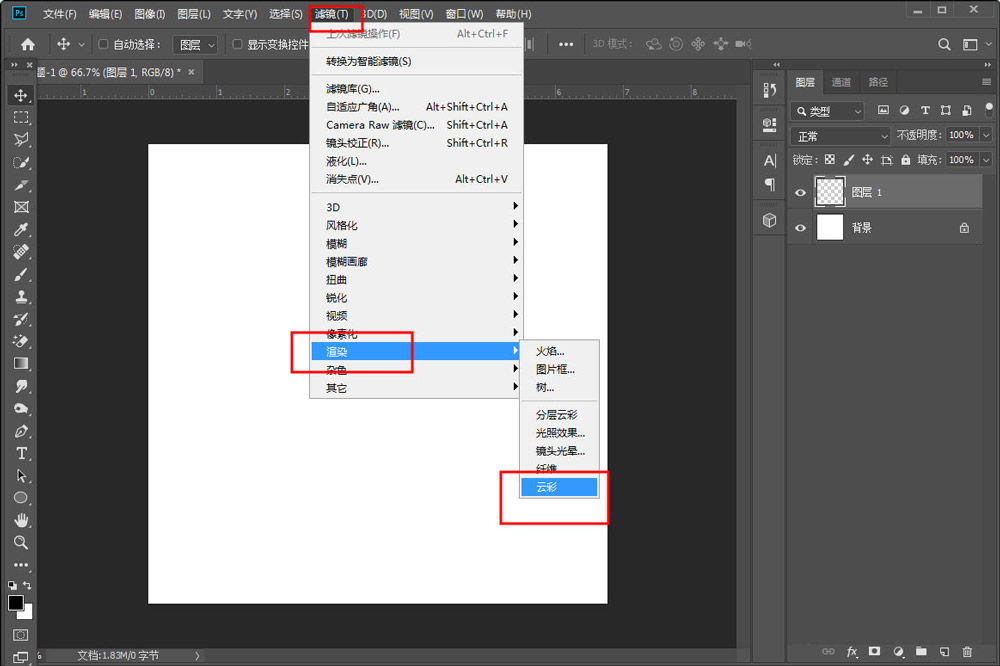
Task: Open 液化(L) filter entry
Action: 416,161
